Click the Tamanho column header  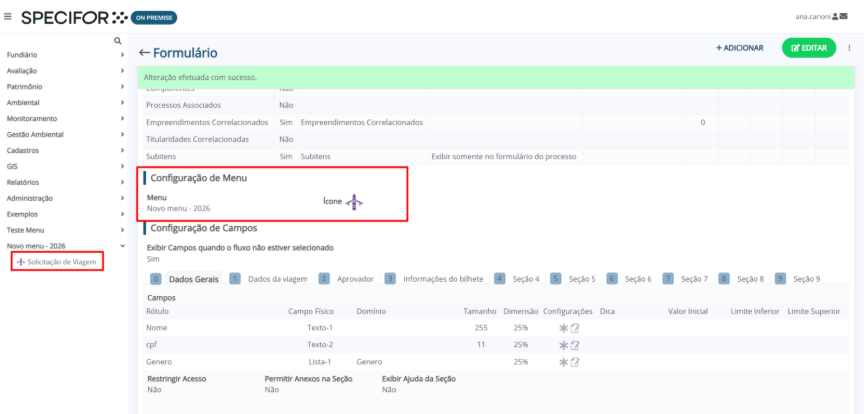point(480,311)
